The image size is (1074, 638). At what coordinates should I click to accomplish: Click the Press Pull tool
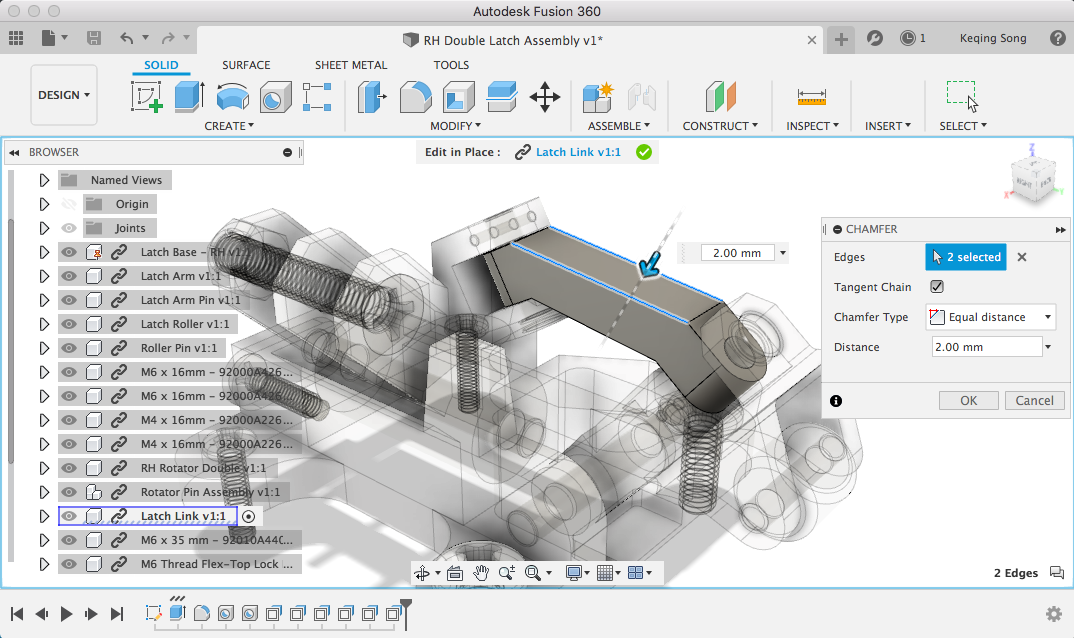(x=373, y=97)
